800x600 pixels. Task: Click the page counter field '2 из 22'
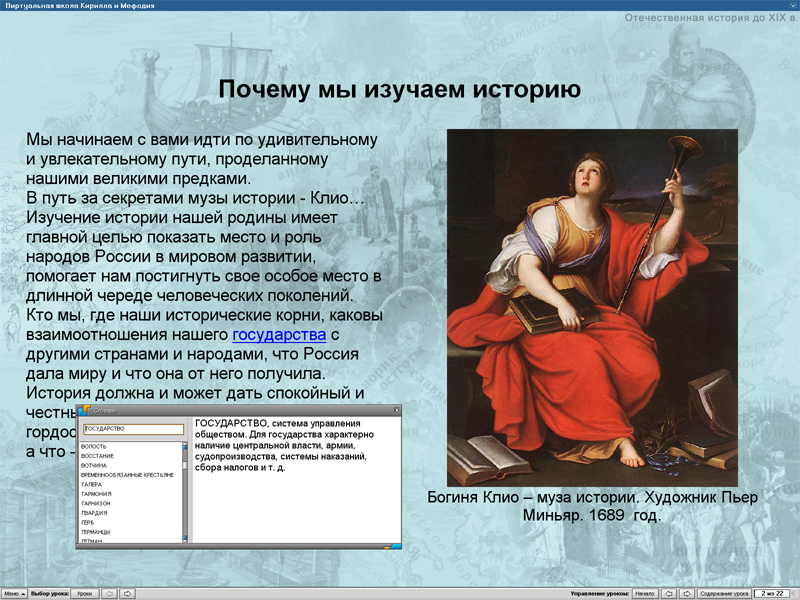(774, 593)
